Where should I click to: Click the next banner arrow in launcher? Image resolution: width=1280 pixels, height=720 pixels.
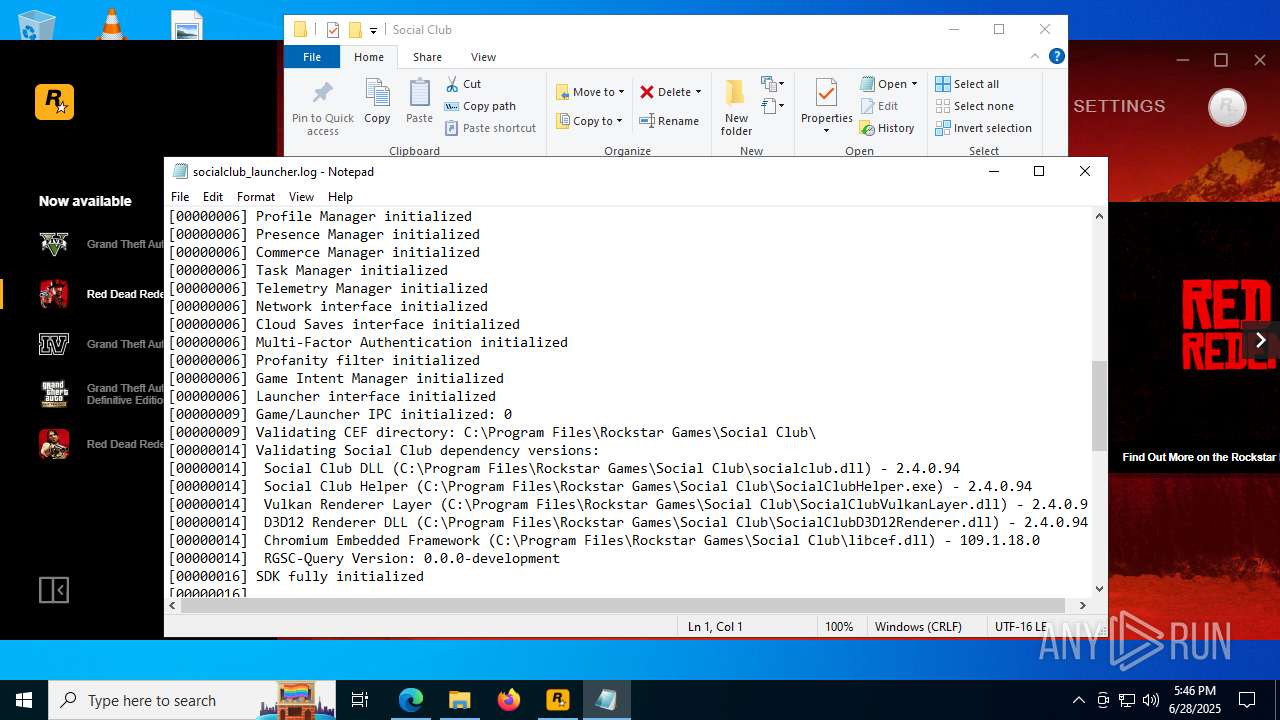tap(1260, 340)
